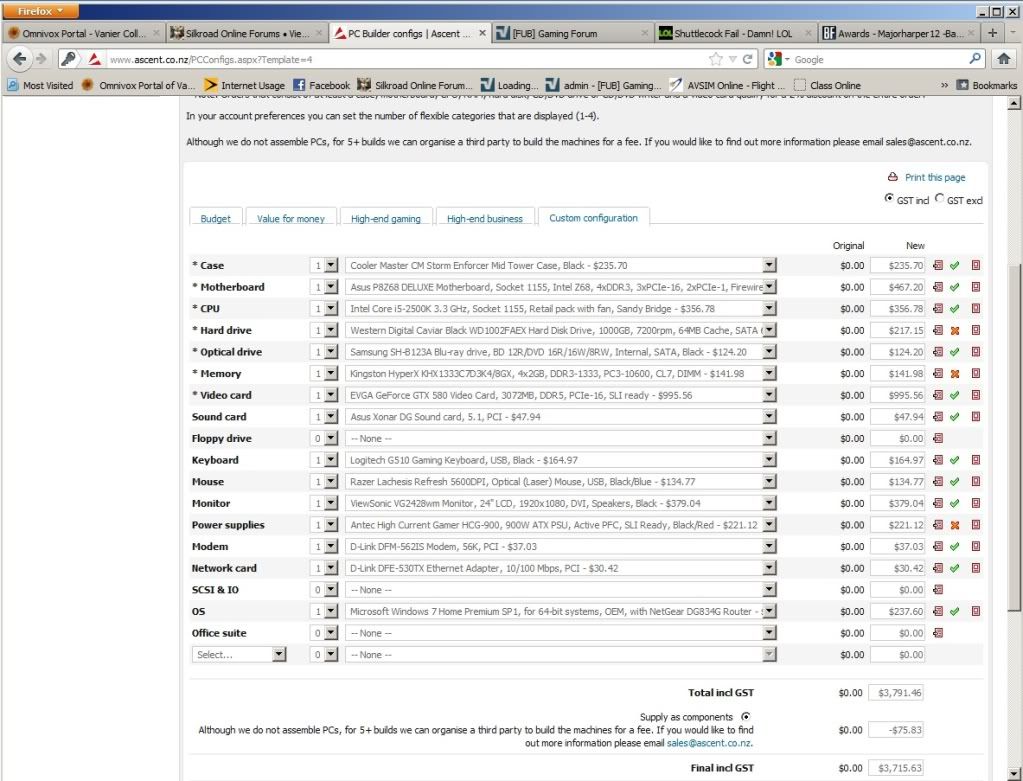Click the Case new price field $235.70
This screenshot has height=781, width=1023.
[x=897, y=266]
